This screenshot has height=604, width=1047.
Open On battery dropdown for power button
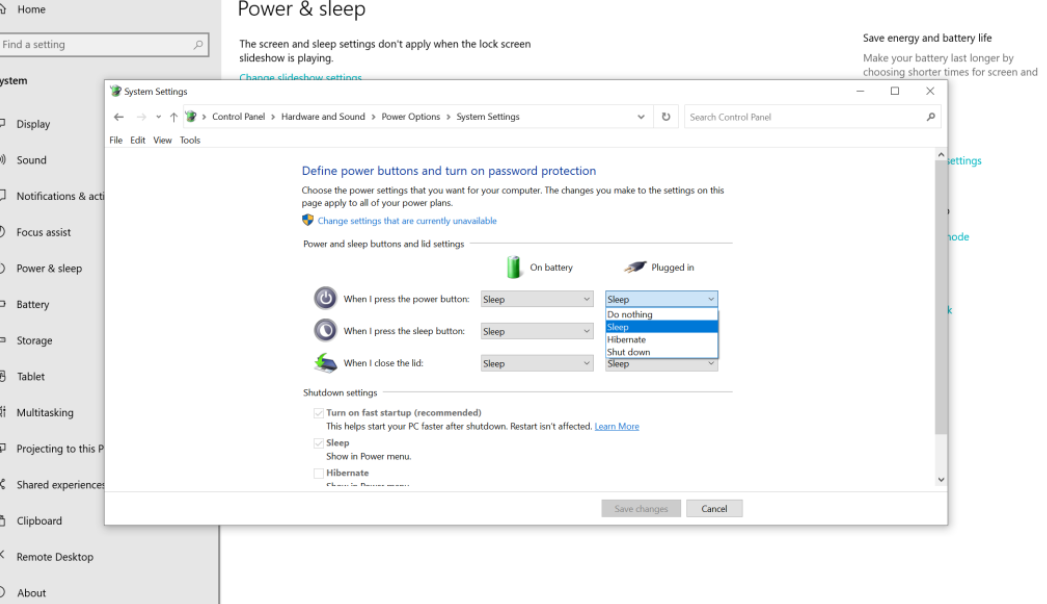click(x=537, y=299)
